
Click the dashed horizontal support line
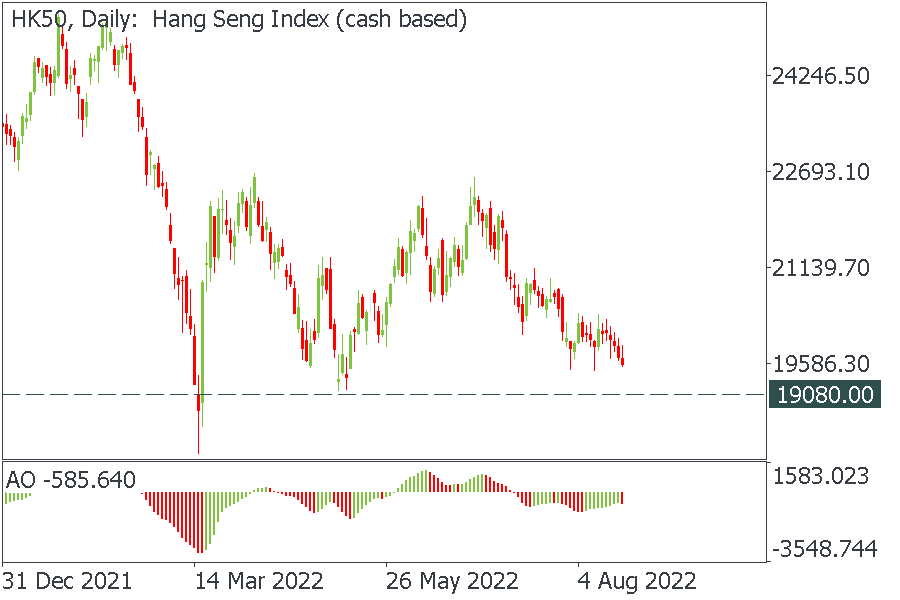[500, 394]
